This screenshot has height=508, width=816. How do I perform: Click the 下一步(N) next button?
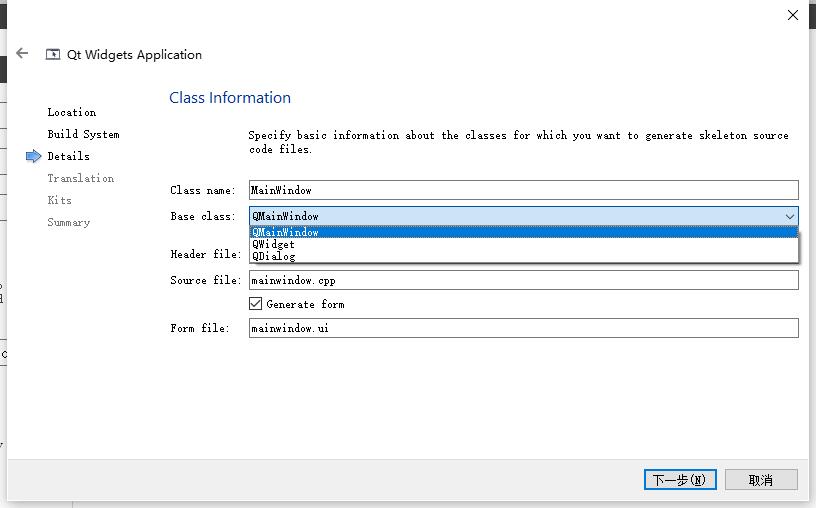point(680,479)
